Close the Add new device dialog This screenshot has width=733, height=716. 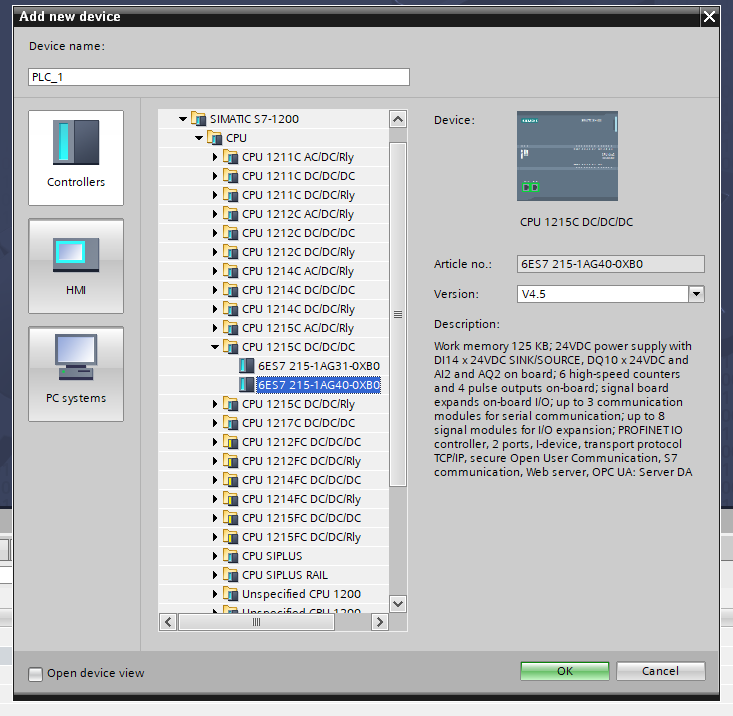pyautogui.click(x=709, y=17)
